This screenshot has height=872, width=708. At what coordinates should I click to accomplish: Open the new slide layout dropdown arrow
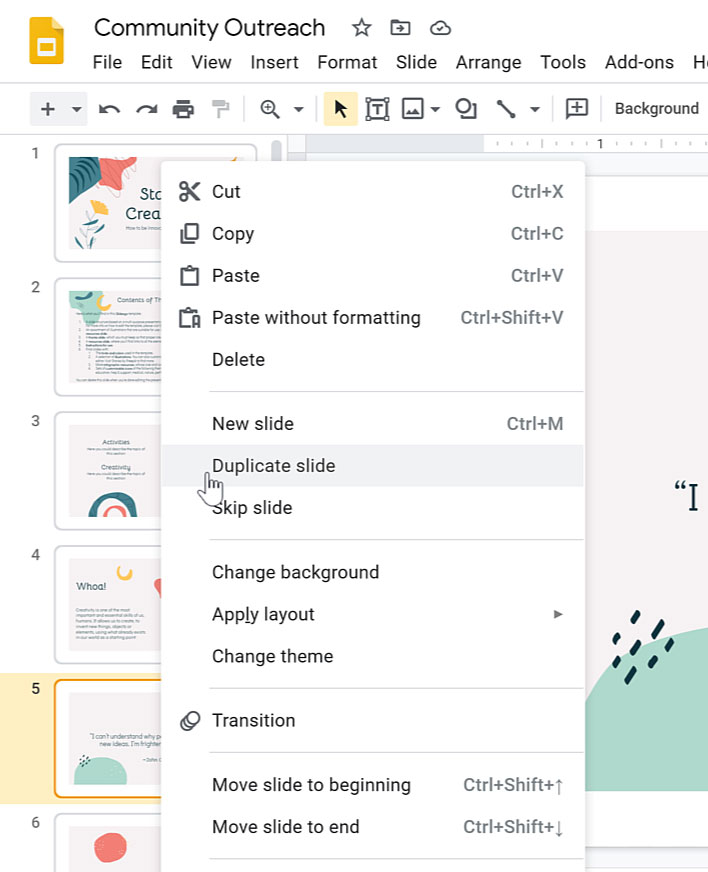tap(77, 109)
